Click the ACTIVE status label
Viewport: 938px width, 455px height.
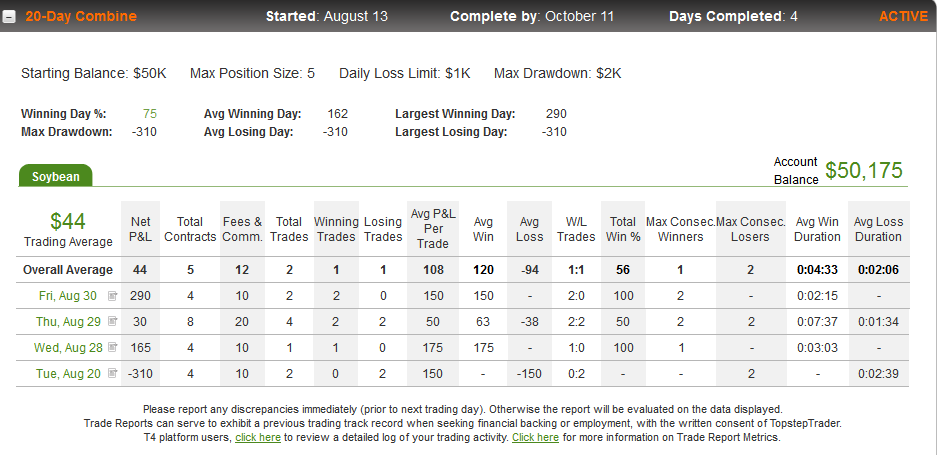click(x=903, y=16)
